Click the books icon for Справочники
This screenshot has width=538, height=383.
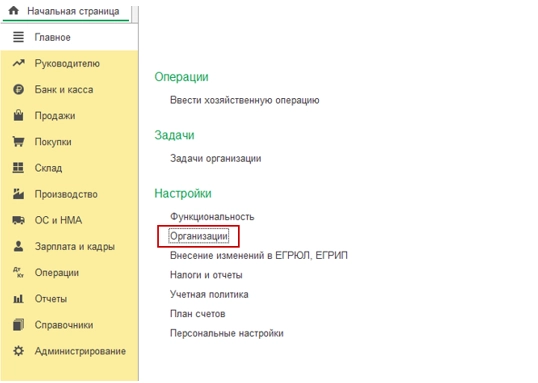coord(19,325)
